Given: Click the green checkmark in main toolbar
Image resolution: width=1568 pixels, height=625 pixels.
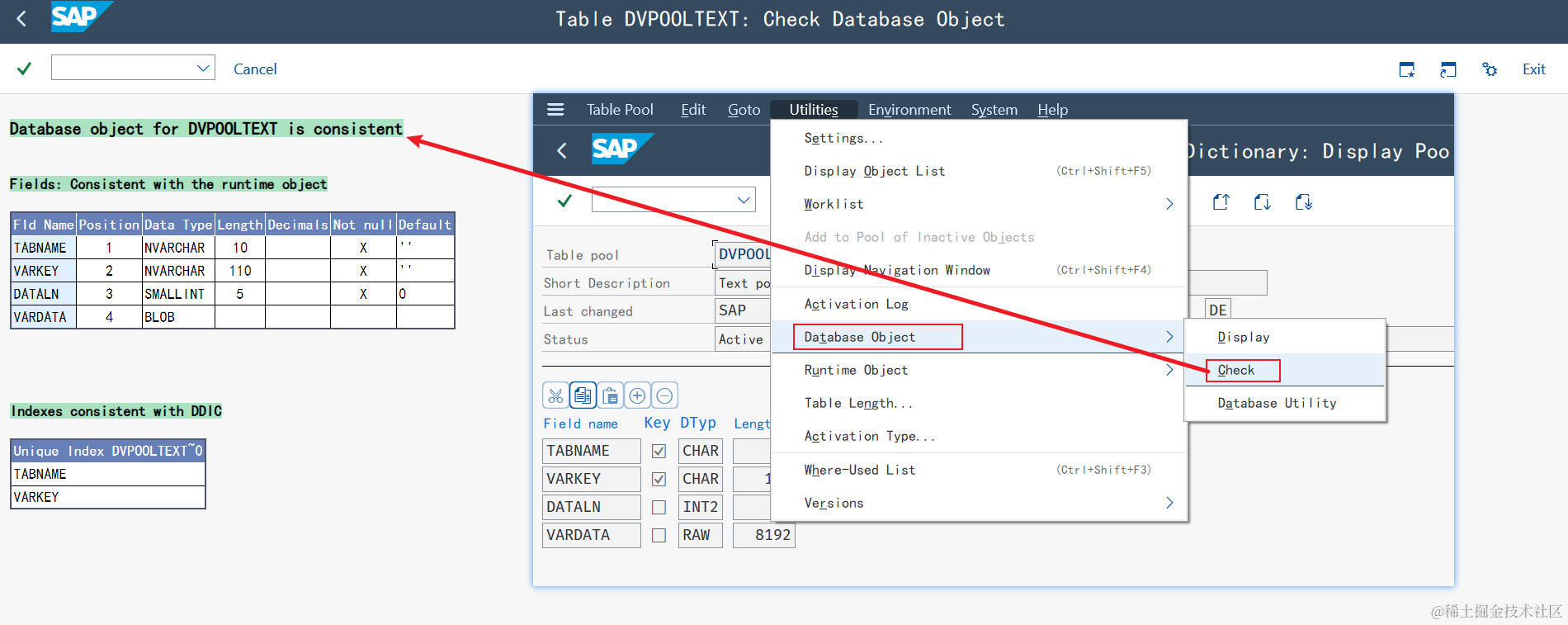Looking at the screenshot, I should [x=25, y=69].
